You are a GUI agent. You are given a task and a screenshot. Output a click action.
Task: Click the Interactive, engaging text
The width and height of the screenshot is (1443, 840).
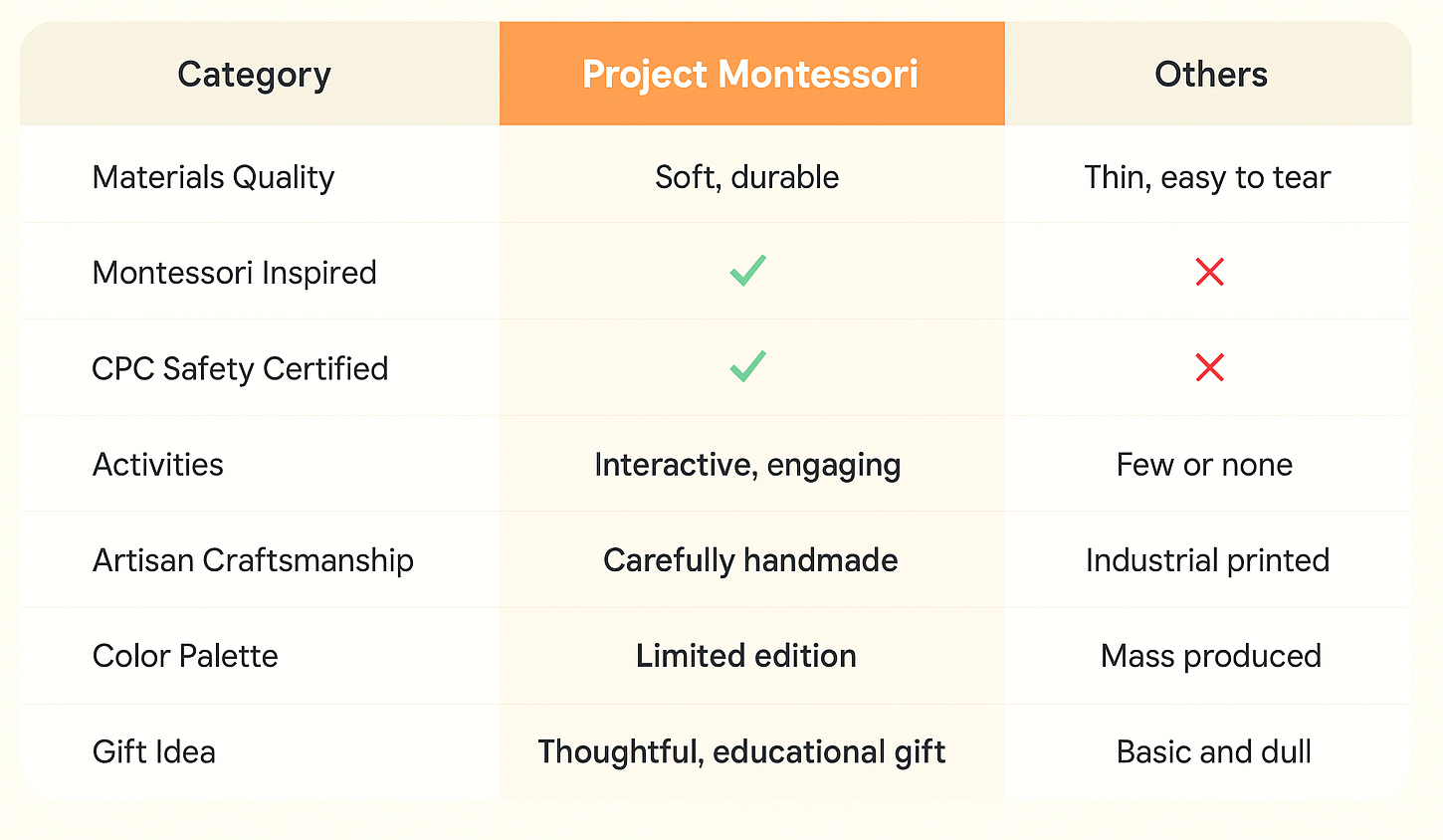click(x=747, y=465)
